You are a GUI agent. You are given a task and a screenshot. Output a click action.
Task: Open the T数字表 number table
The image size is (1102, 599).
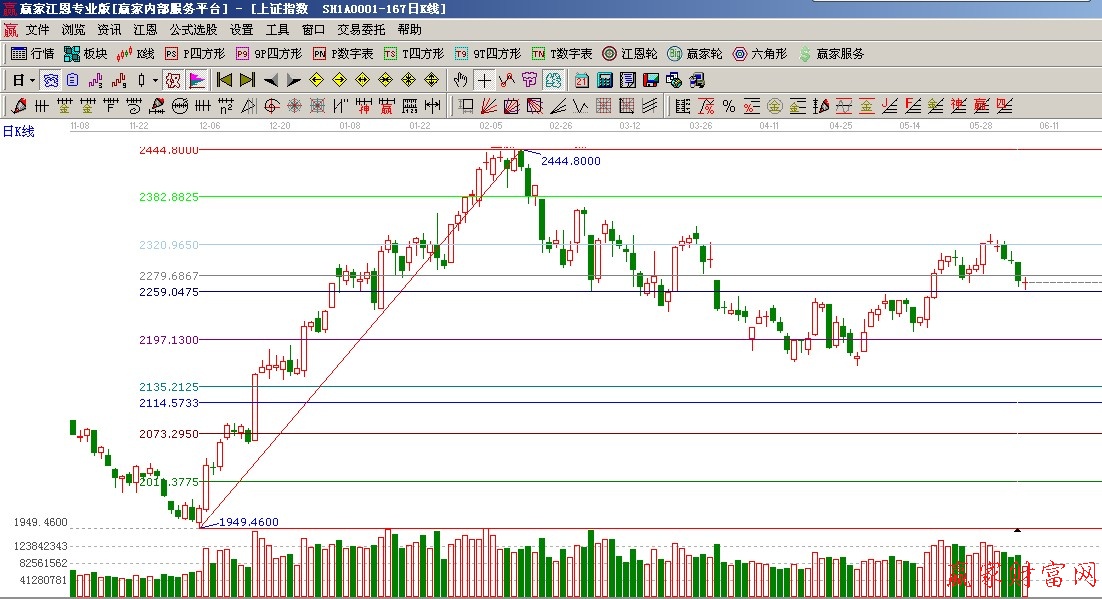click(x=562, y=54)
